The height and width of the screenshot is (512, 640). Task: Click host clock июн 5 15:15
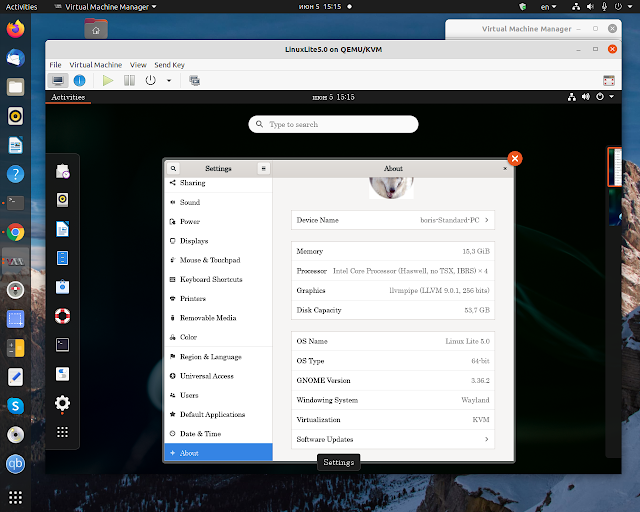(320, 7)
